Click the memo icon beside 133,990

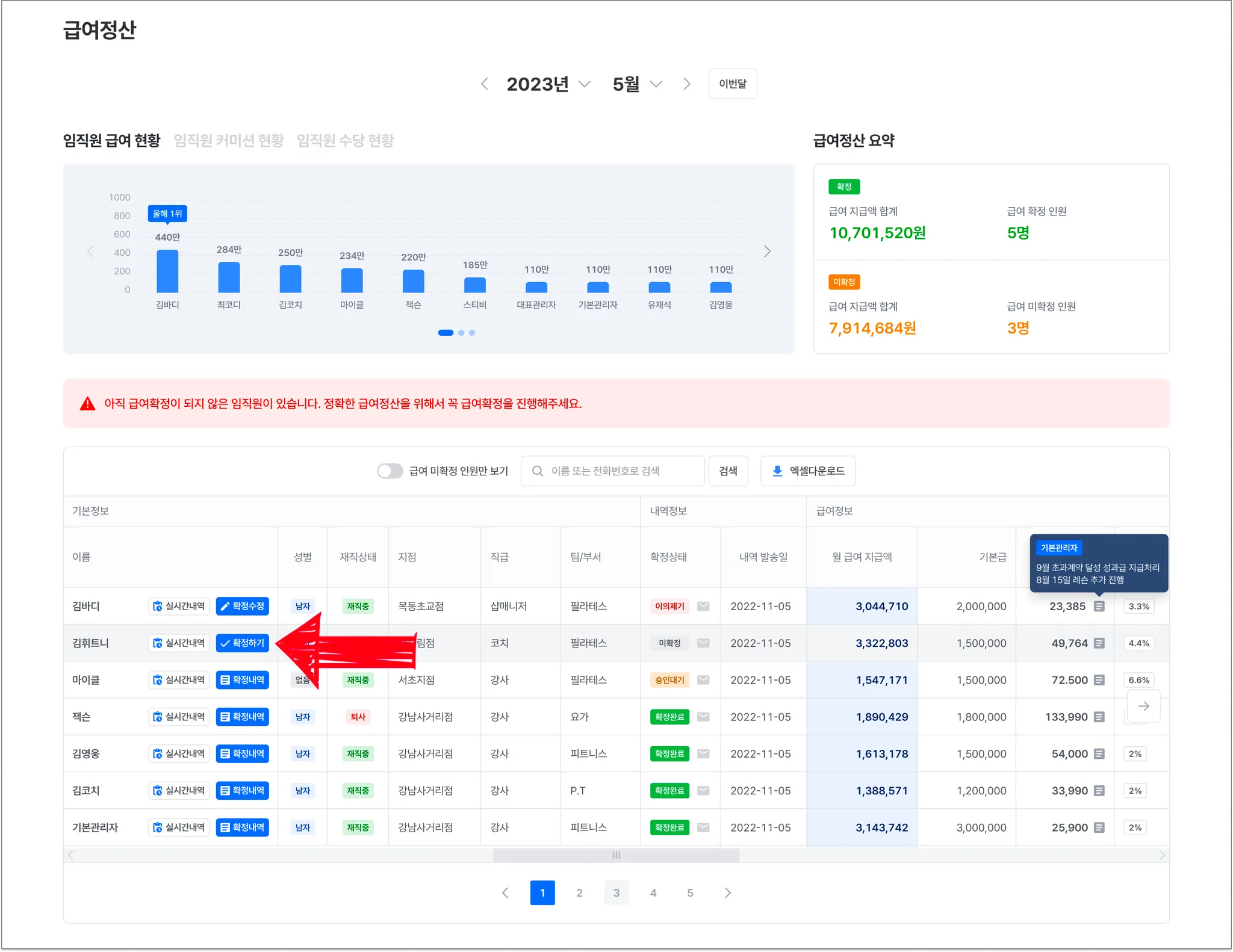coord(1099,717)
